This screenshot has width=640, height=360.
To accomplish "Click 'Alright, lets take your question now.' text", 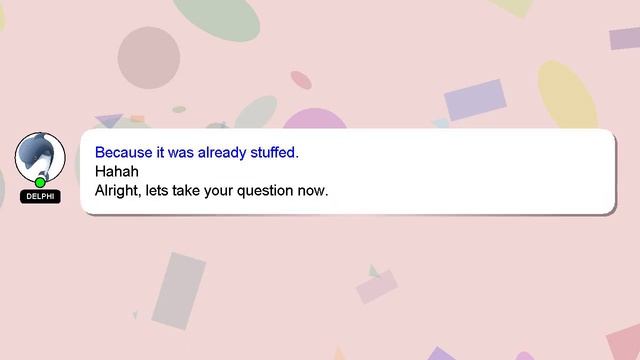I will click(211, 191).
